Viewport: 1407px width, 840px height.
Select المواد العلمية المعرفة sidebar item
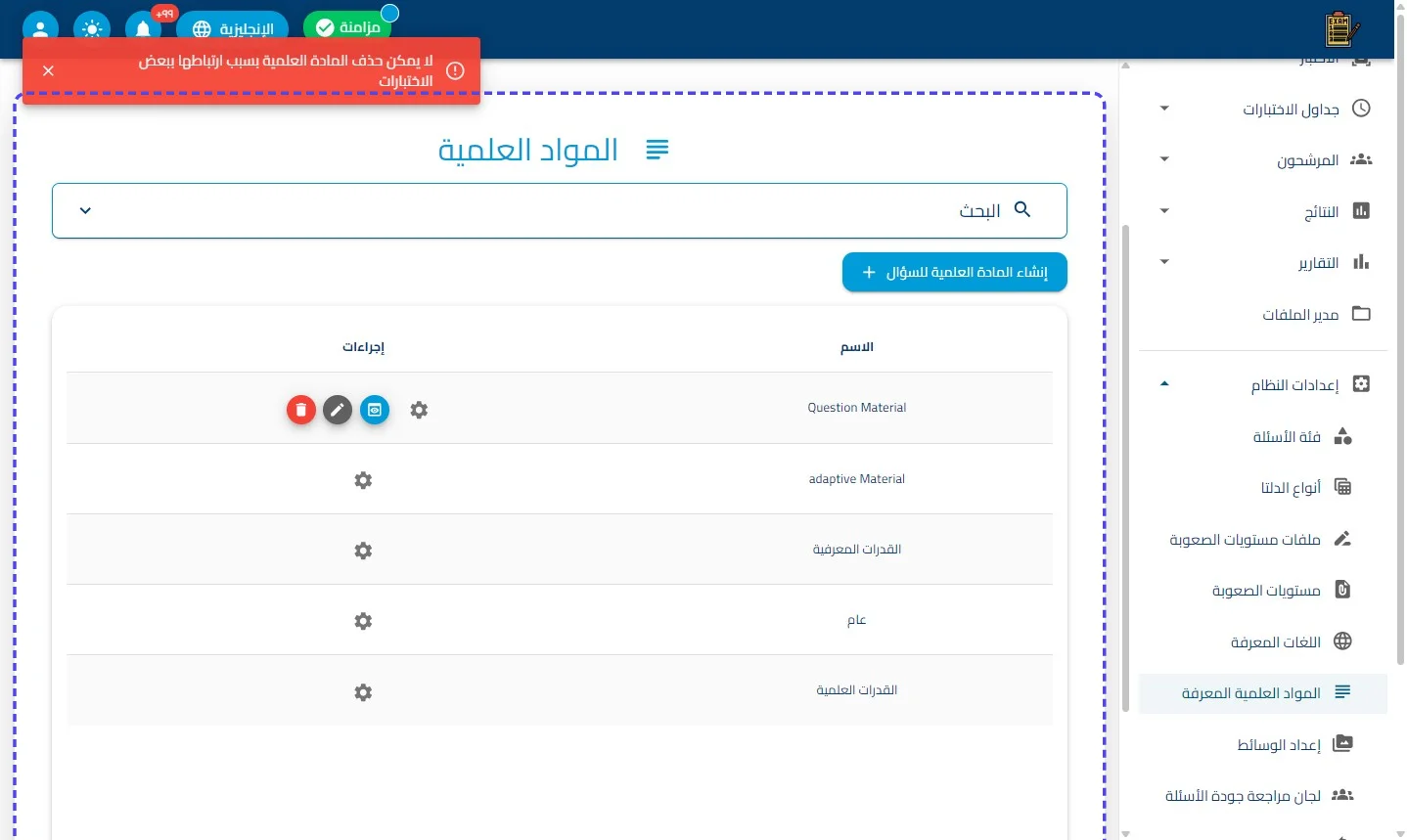[x=1263, y=693]
